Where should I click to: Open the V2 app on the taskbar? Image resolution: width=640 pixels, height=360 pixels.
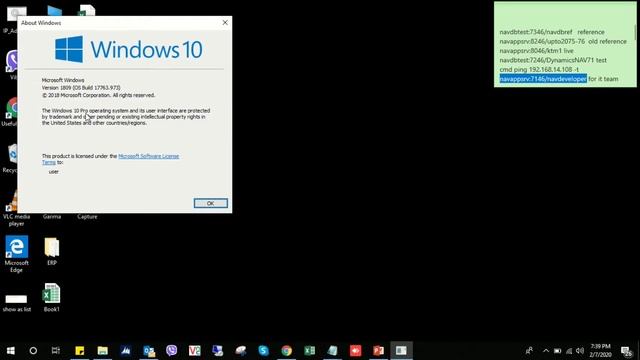[195, 351]
